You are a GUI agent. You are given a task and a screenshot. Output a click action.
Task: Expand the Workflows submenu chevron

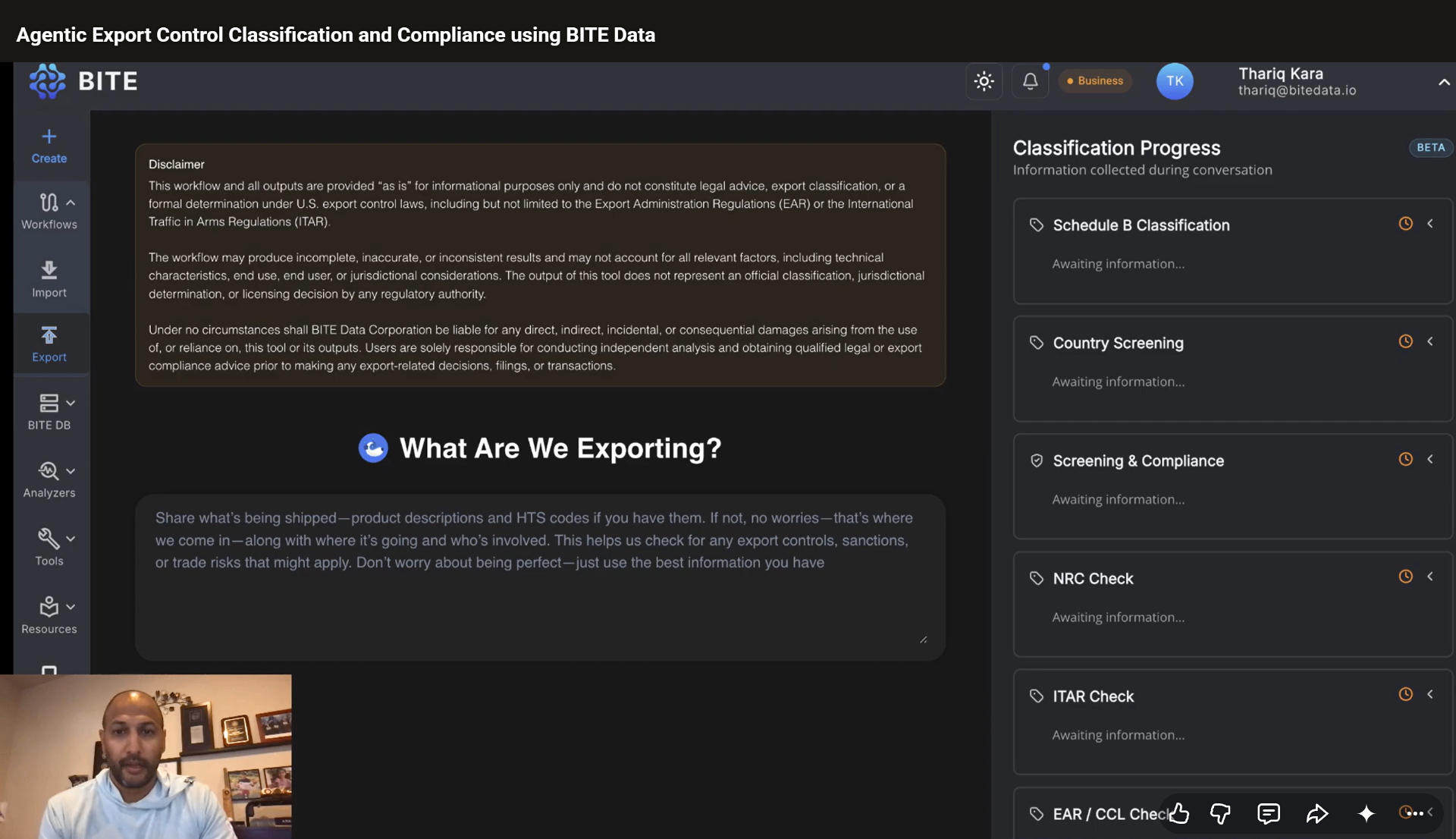[71, 203]
